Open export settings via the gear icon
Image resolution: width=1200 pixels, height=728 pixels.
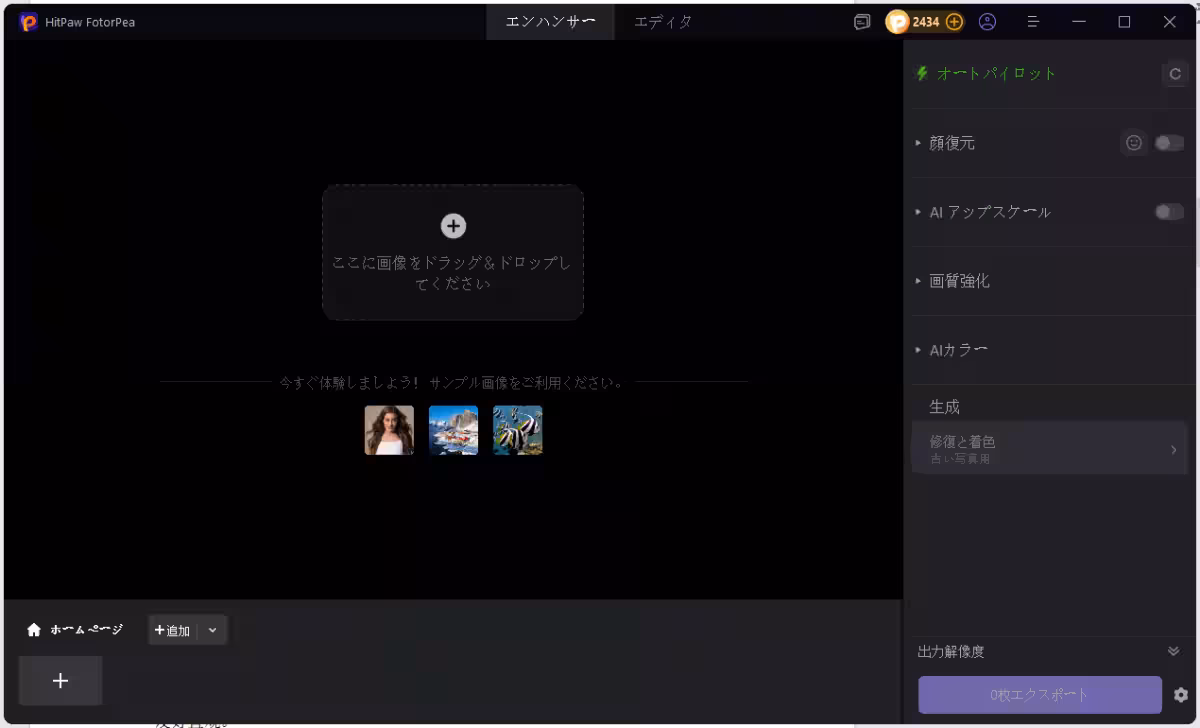coord(1180,694)
